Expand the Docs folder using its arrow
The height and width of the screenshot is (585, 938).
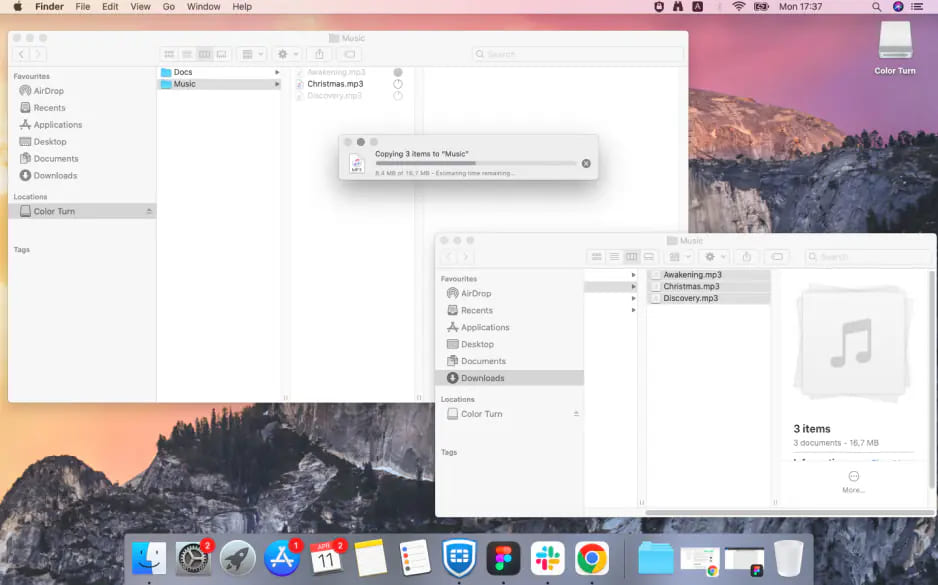click(277, 72)
